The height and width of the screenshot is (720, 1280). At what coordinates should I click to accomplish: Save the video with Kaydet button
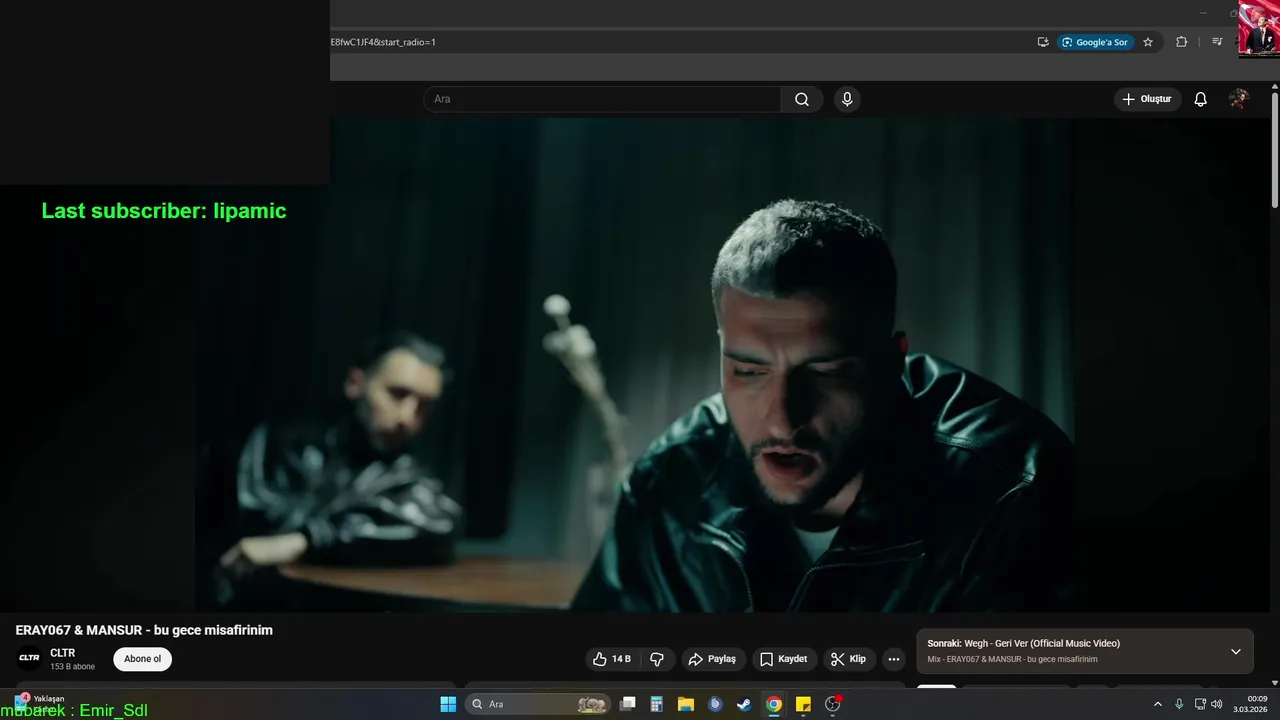tap(783, 659)
